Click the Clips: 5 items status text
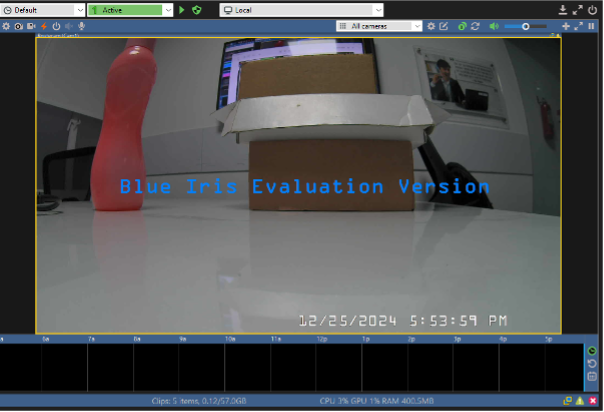Screen dimensions: 604x412 (x=199, y=401)
